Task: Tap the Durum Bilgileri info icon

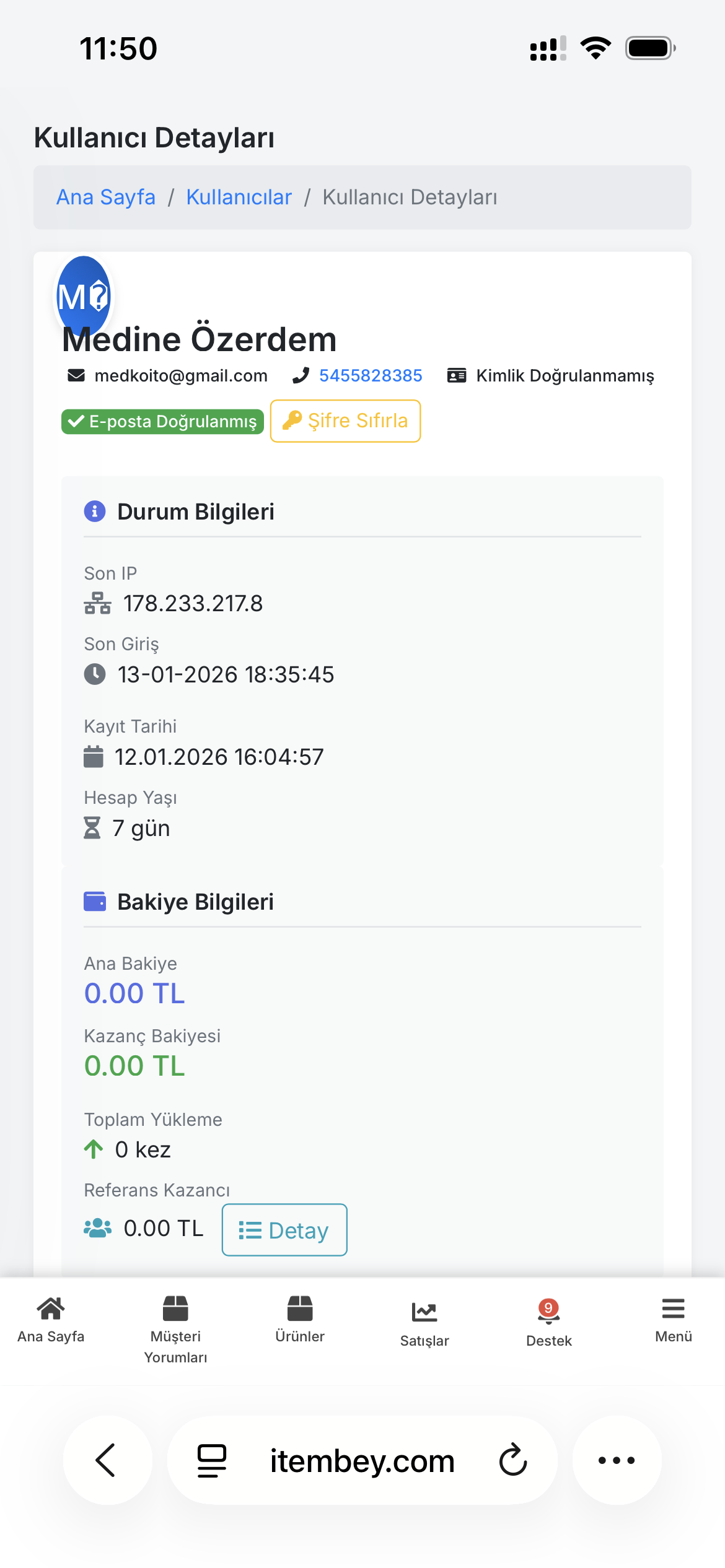Action: 95,512
